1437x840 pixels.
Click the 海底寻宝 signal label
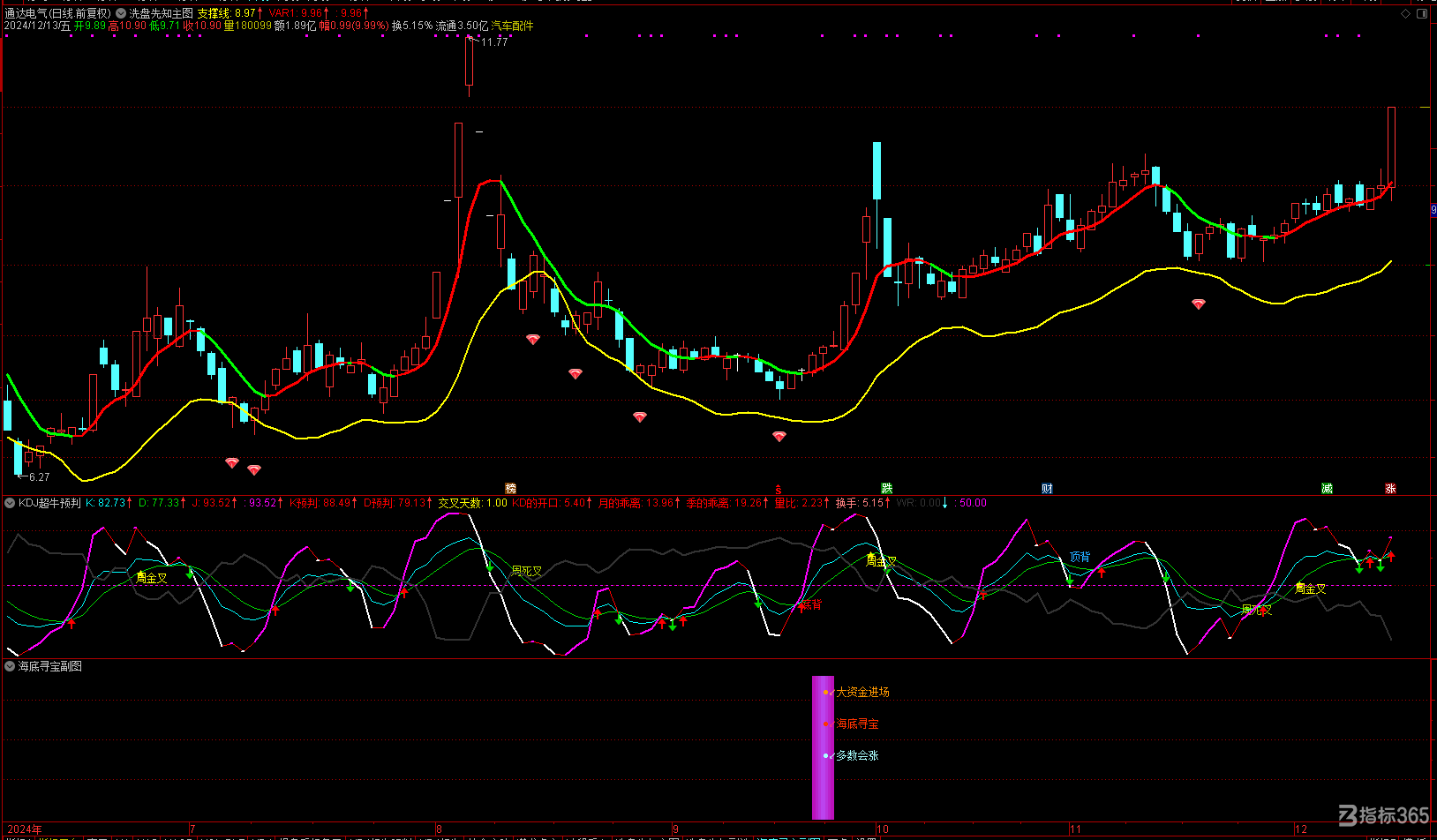[857, 724]
